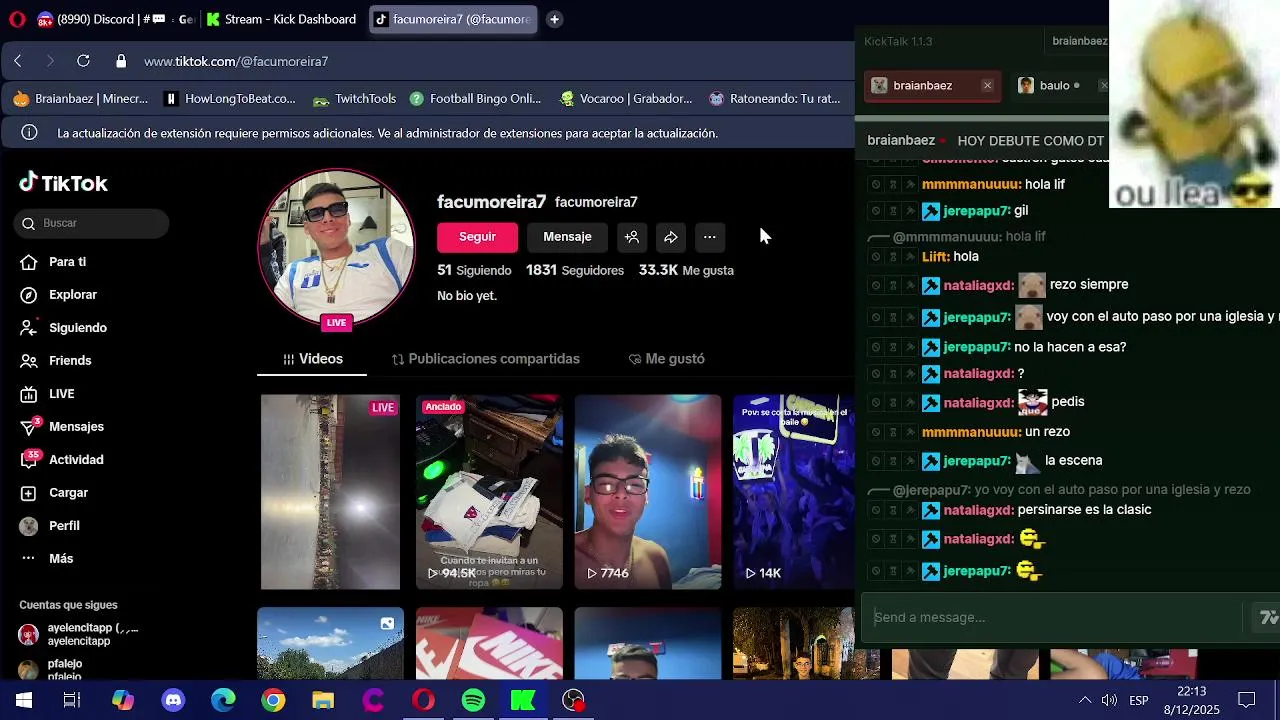
Task: Switch to Publicaciones compartidas tab
Action: [x=485, y=359]
